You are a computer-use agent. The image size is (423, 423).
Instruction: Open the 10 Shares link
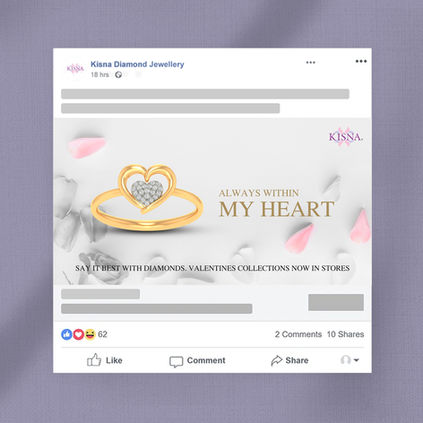(345, 334)
